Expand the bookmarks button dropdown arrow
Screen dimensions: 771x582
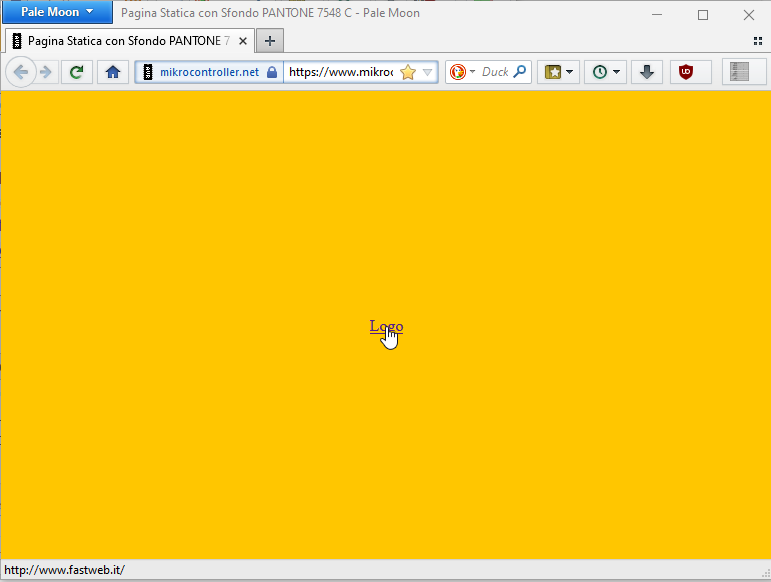[570, 72]
